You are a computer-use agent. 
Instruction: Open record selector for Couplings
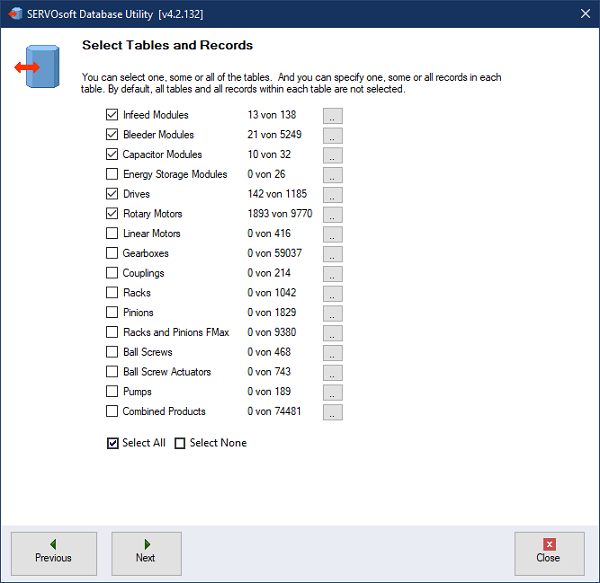(x=333, y=274)
